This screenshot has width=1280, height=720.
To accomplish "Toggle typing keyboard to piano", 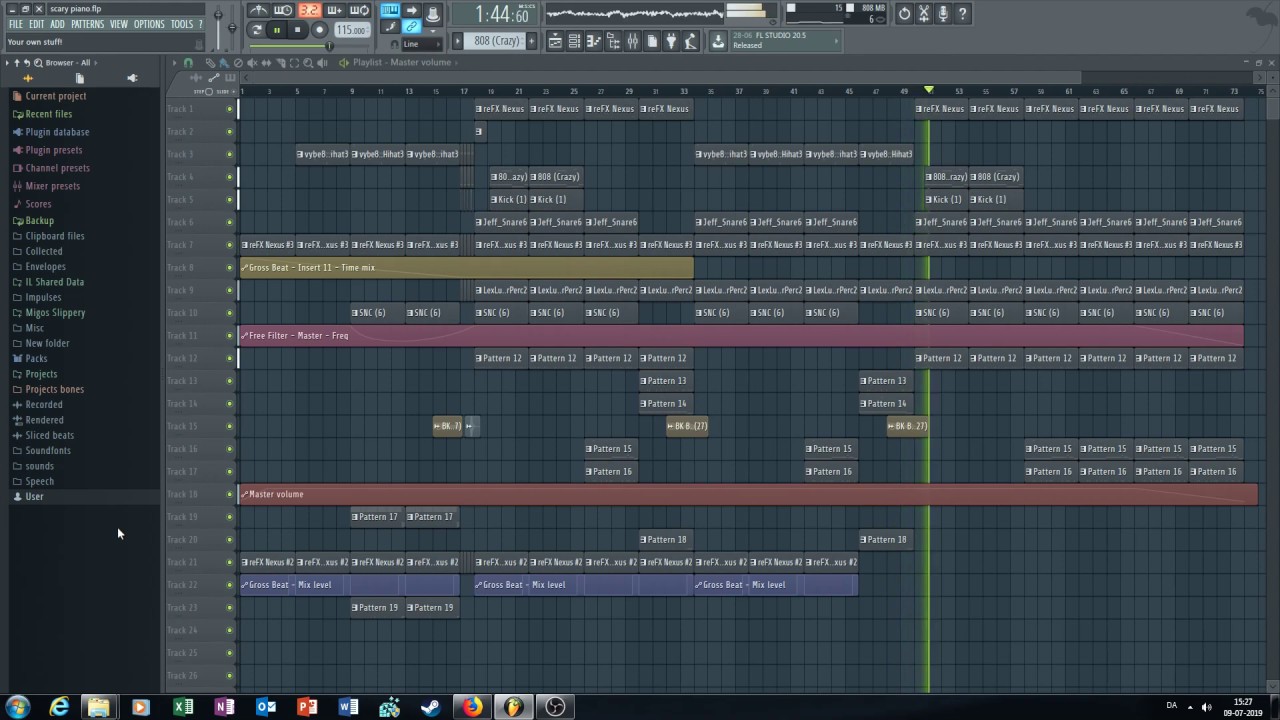I will 390,11.
